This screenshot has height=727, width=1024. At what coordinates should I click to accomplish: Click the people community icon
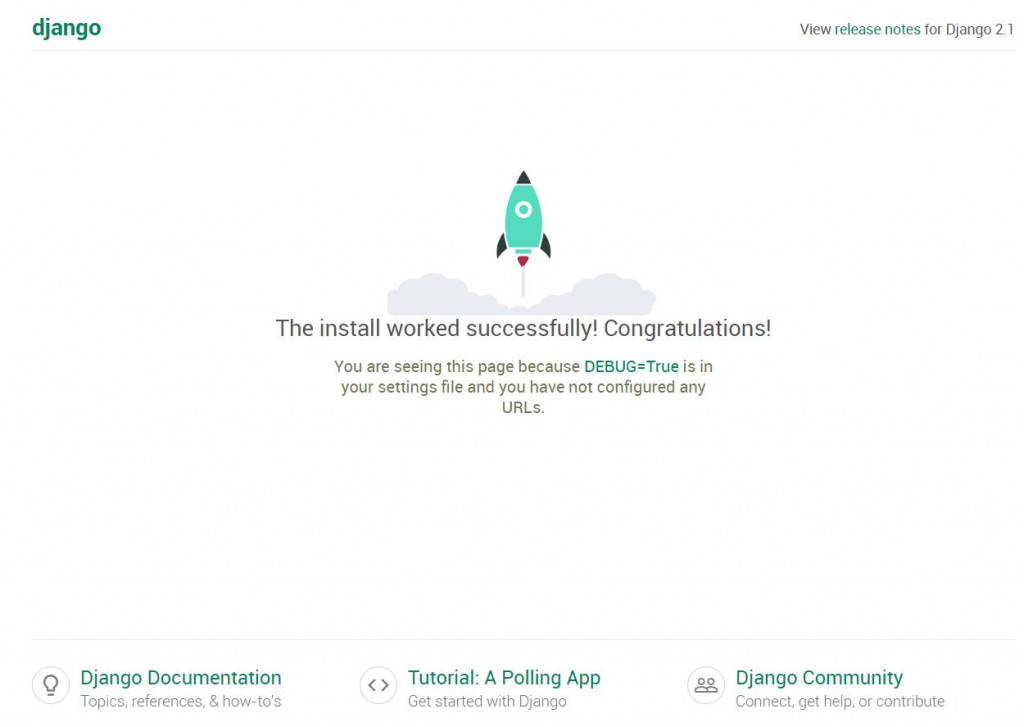coord(706,685)
